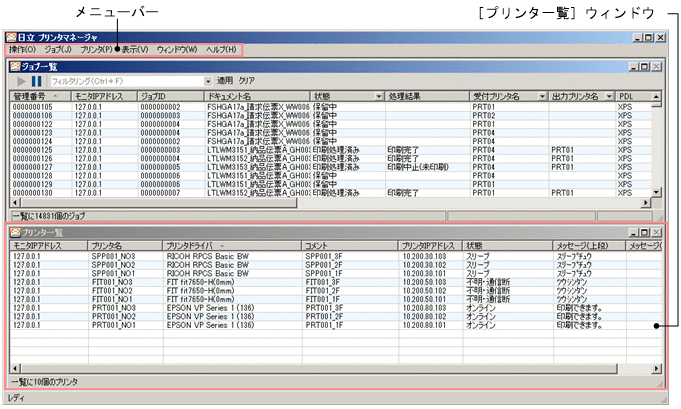Select job row 0000000127

coord(330,167)
